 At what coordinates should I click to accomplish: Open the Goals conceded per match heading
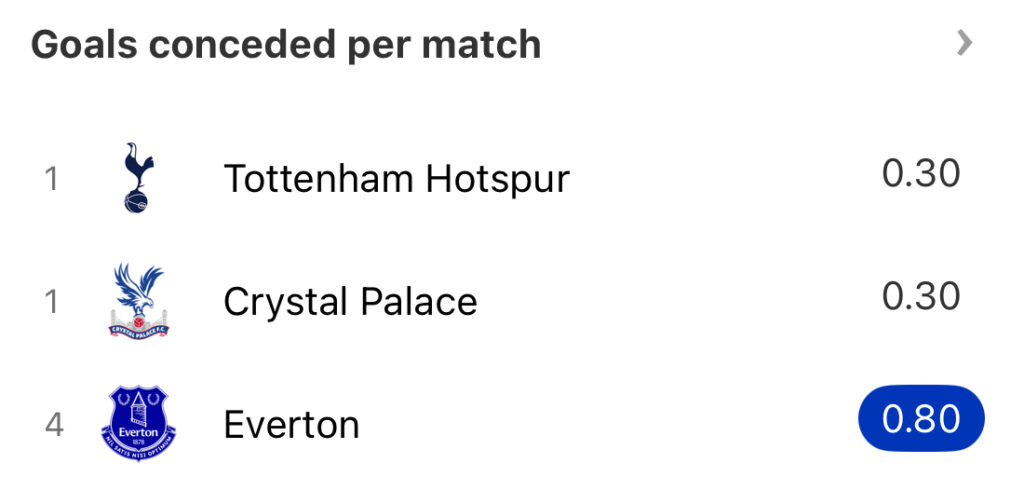[x=286, y=45]
